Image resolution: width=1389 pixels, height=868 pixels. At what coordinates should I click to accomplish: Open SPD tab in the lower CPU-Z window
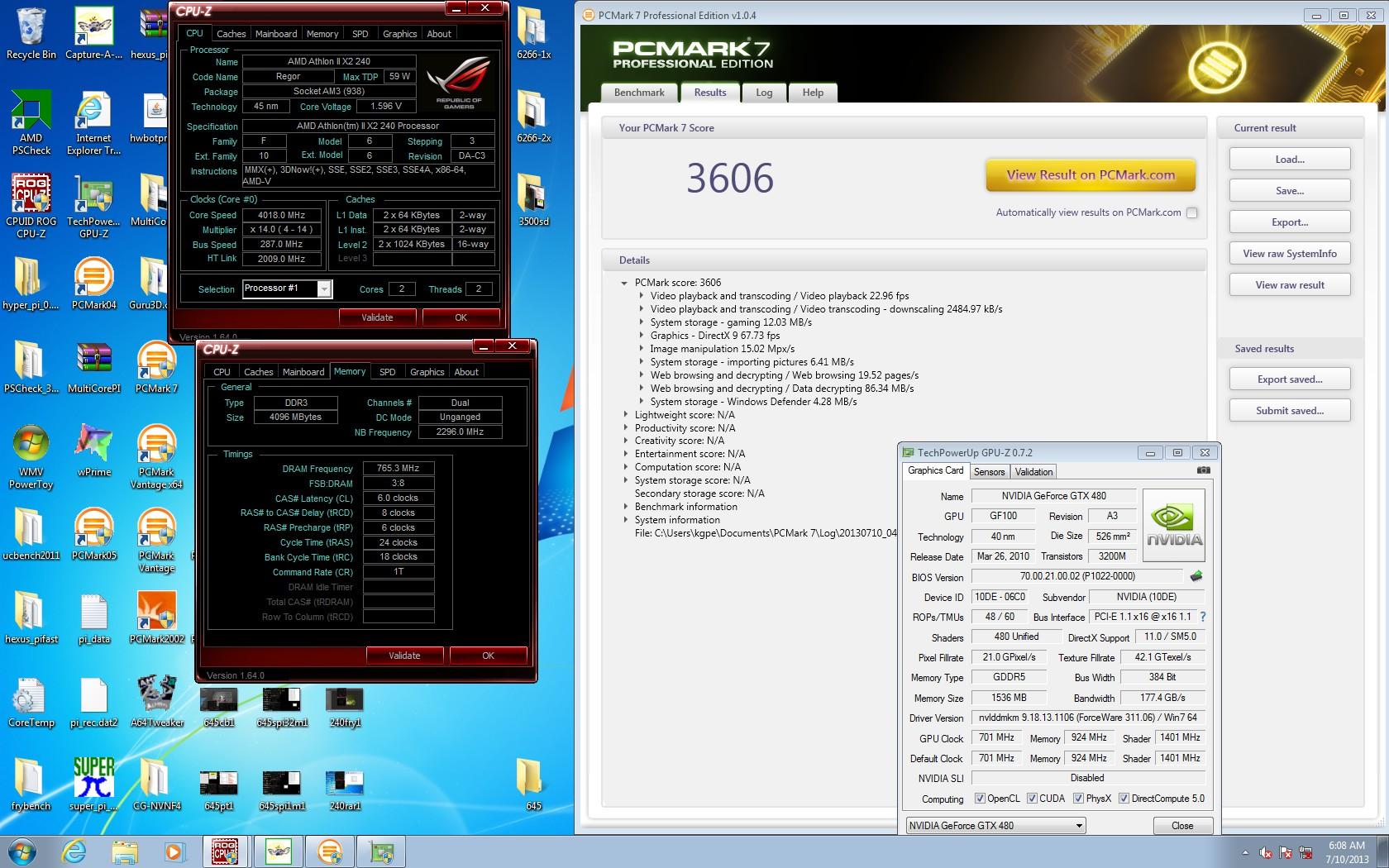point(387,372)
